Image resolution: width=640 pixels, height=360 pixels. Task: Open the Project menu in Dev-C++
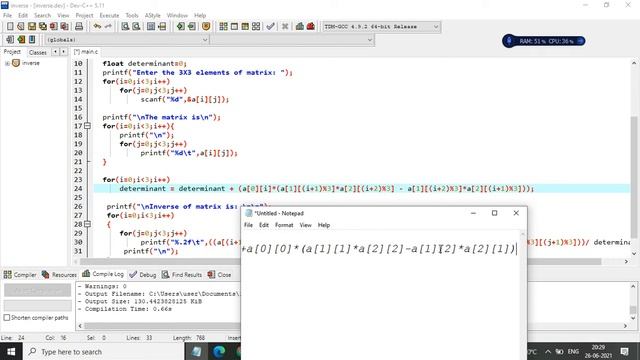84,16
